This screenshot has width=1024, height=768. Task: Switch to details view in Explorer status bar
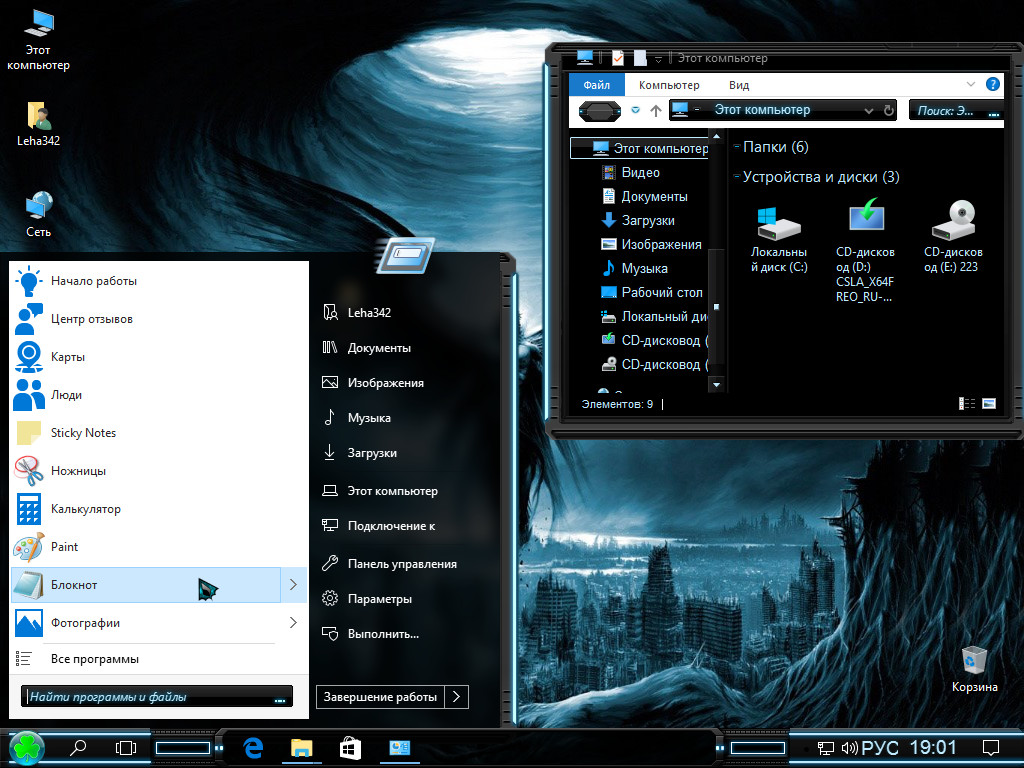[x=967, y=404]
